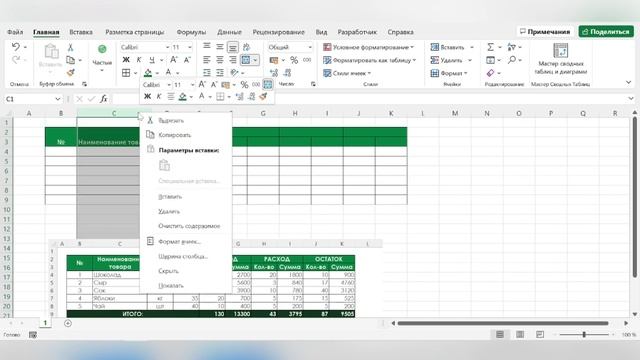Click the Undo arrow icon
640x360 pixels.
tap(16, 47)
